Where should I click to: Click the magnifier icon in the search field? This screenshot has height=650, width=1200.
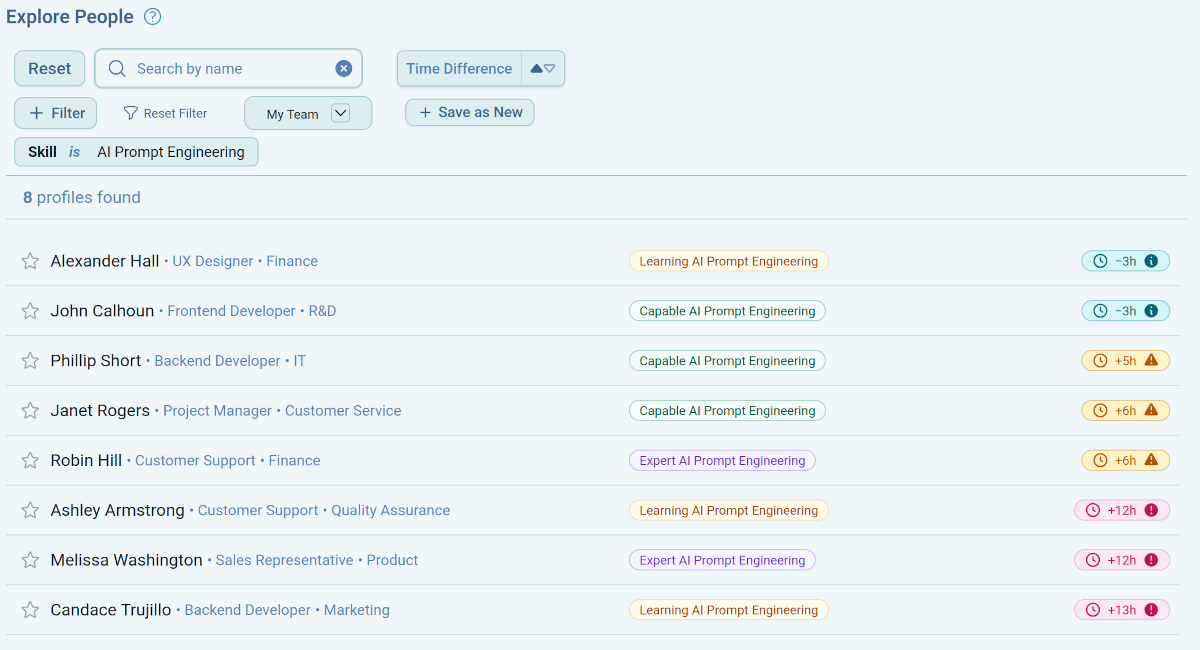pos(116,68)
